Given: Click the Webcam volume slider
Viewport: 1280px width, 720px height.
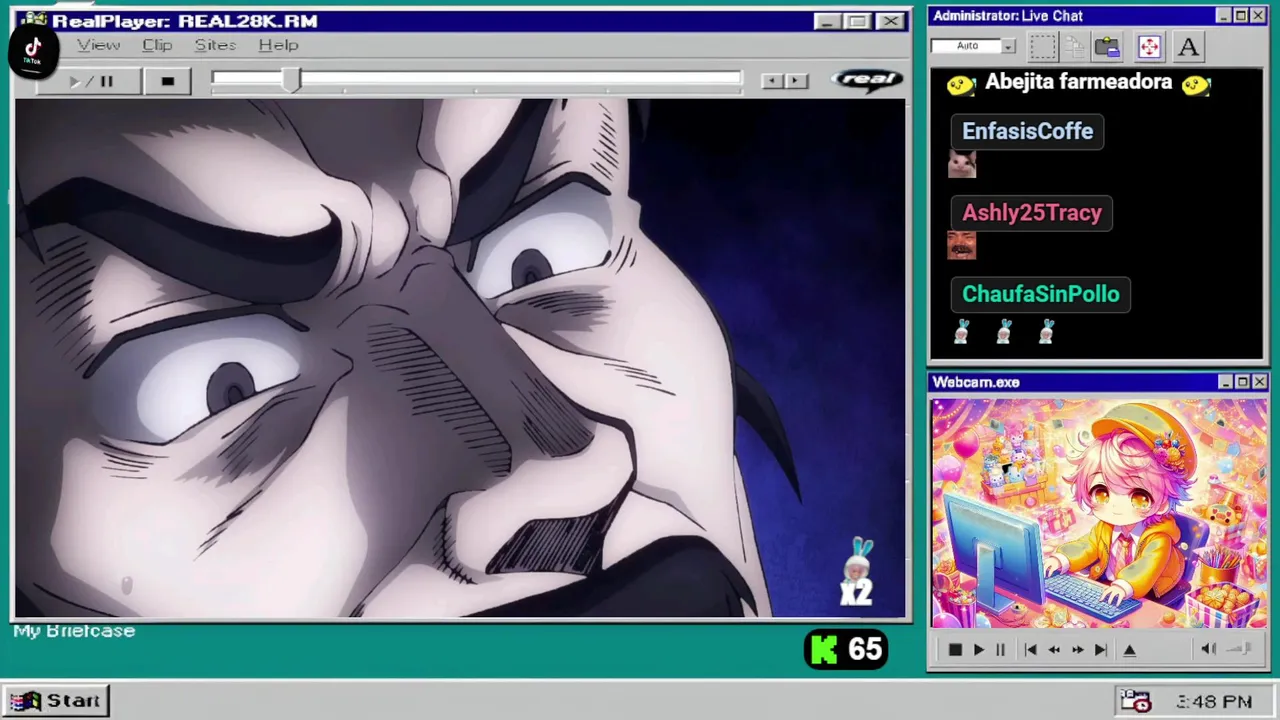Looking at the screenshot, I should [1240, 649].
